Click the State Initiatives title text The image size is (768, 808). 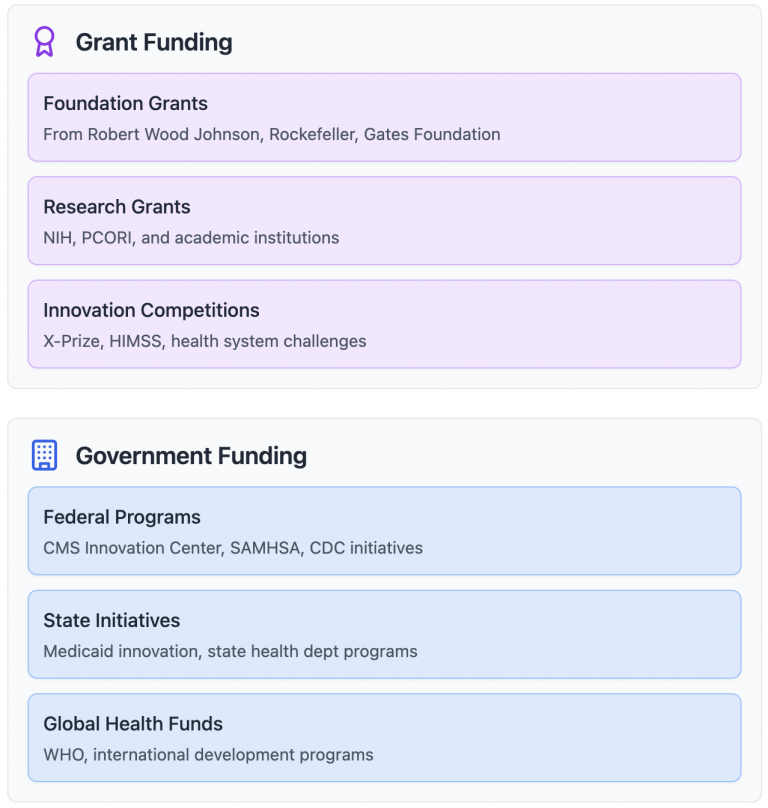[112, 621]
